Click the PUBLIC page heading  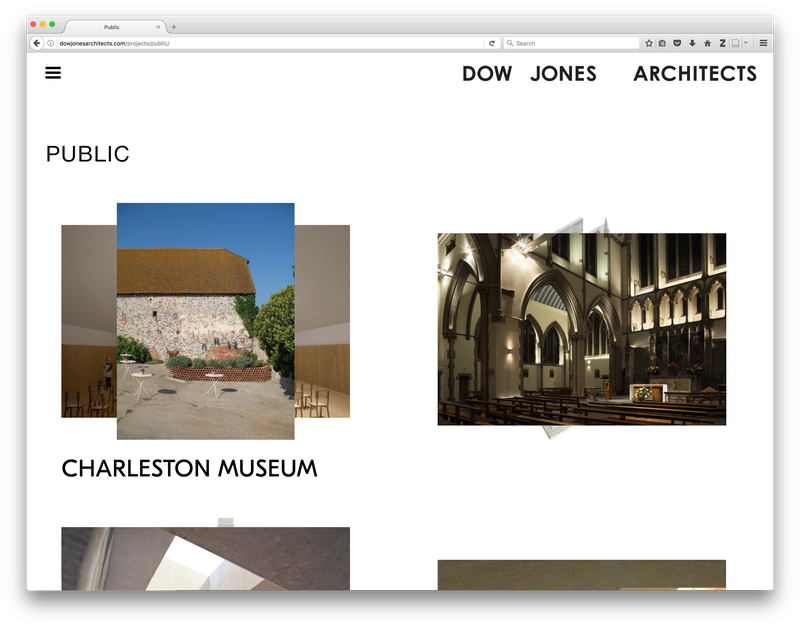pyautogui.click(x=87, y=154)
